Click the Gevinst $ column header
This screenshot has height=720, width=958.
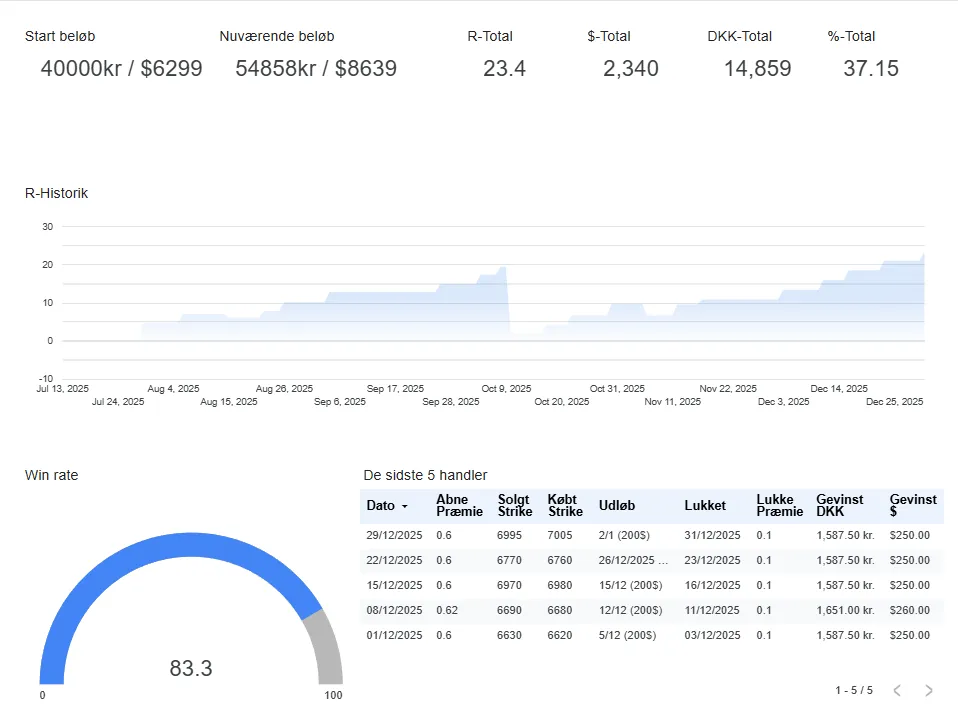(x=913, y=505)
